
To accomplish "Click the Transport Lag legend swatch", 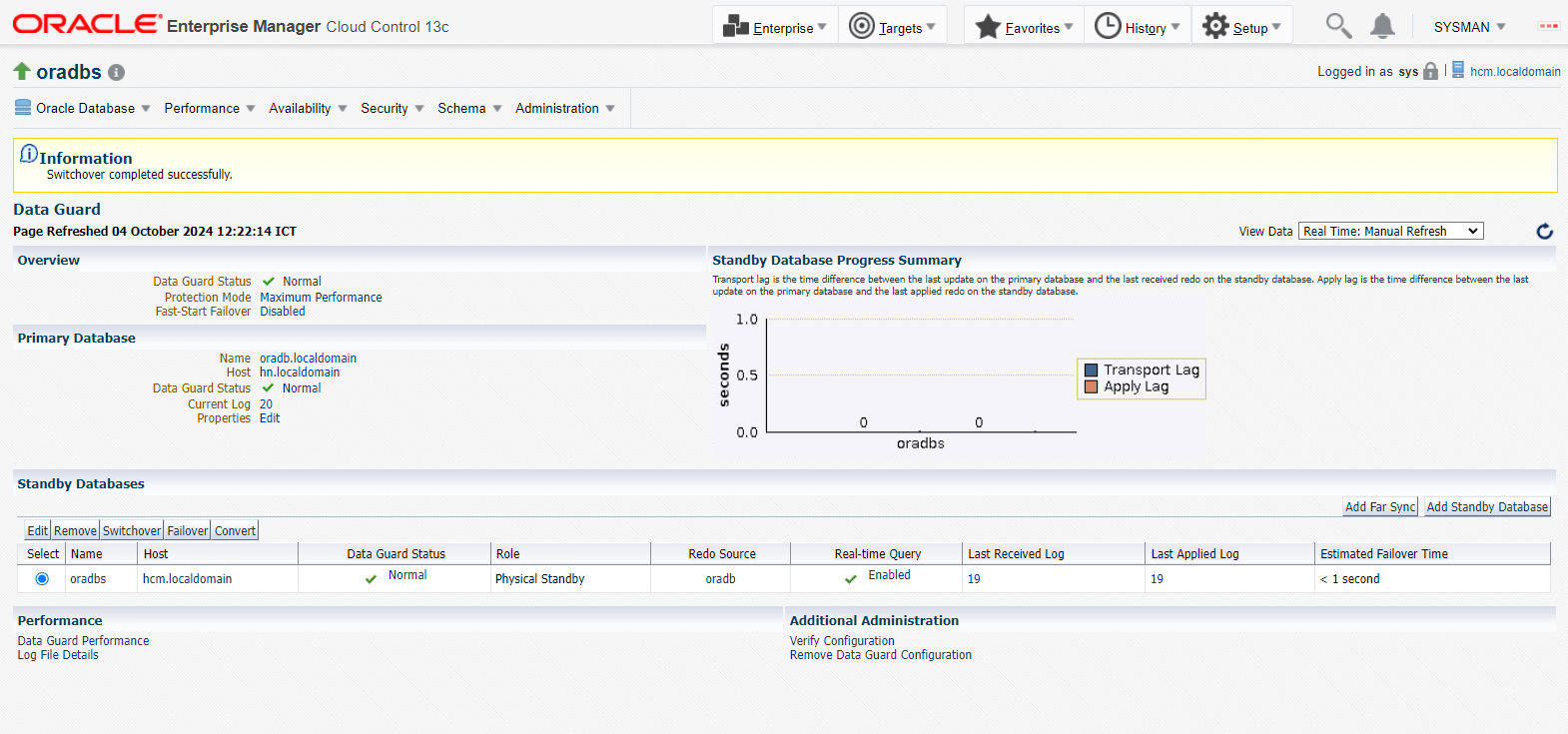I will [1092, 369].
